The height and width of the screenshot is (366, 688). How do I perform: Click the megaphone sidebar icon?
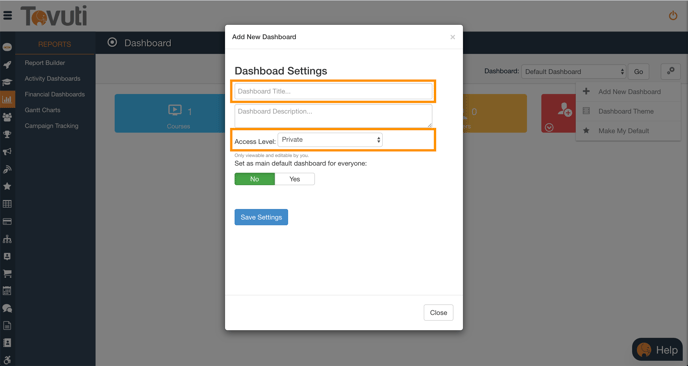[x=7, y=152]
